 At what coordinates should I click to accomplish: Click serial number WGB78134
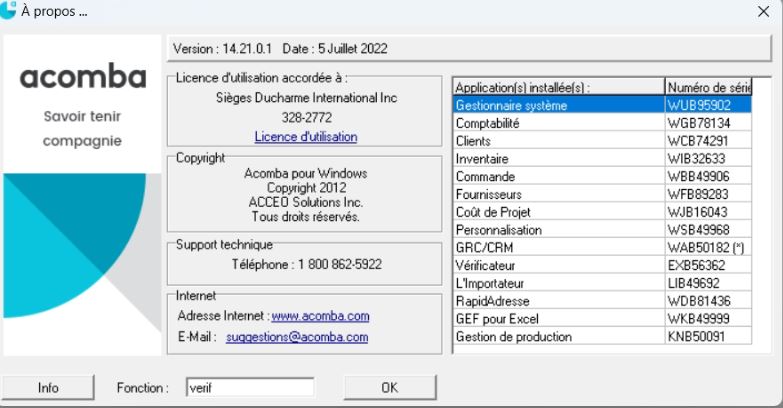[x=699, y=123]
